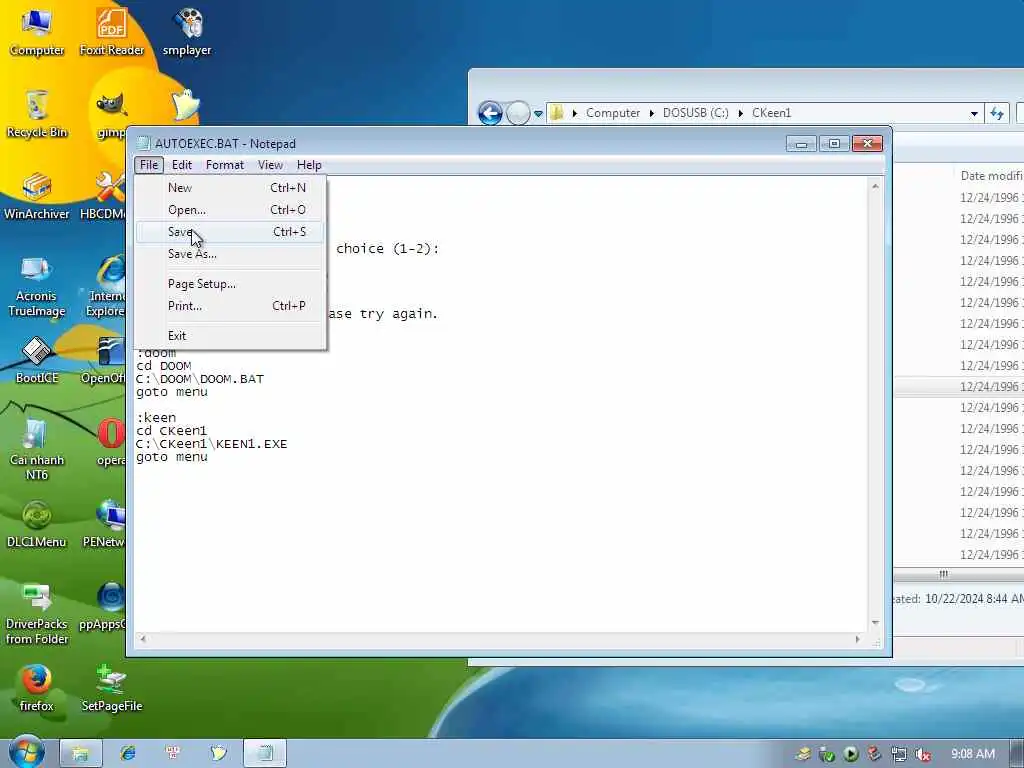Click the 'try again.' text in Notepad
Viewport: 1024px width, 768px height.
398,314
